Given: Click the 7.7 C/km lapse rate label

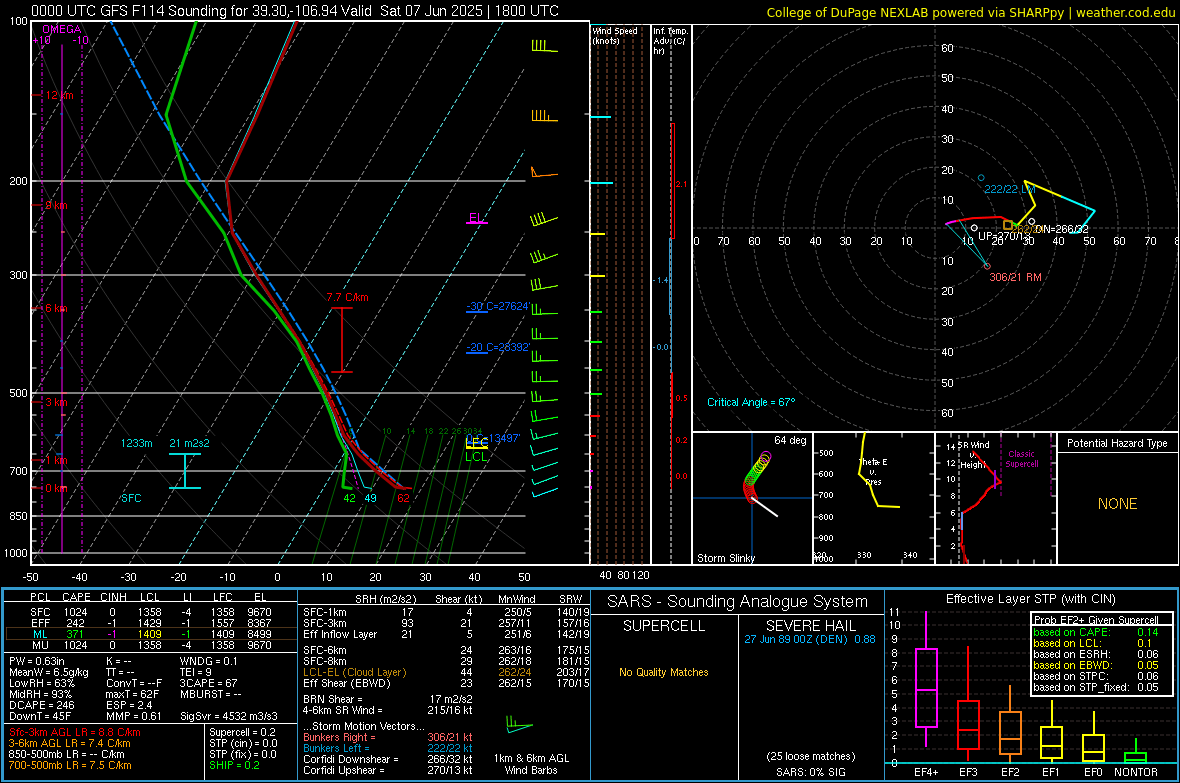Looking at the screenshot, I should [348, 297].
